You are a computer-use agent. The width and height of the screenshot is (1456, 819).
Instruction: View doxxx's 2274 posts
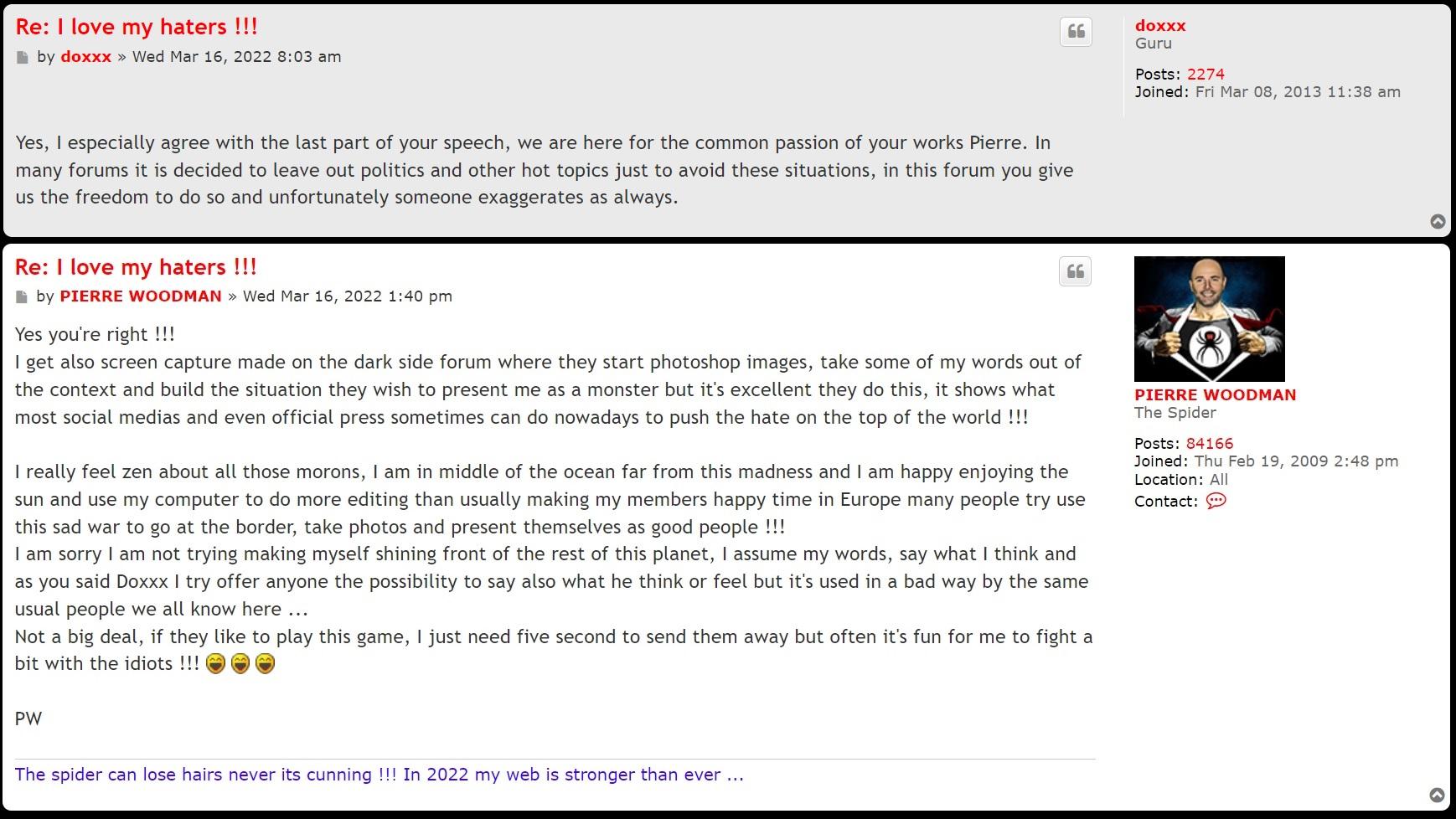point(1205,74)
